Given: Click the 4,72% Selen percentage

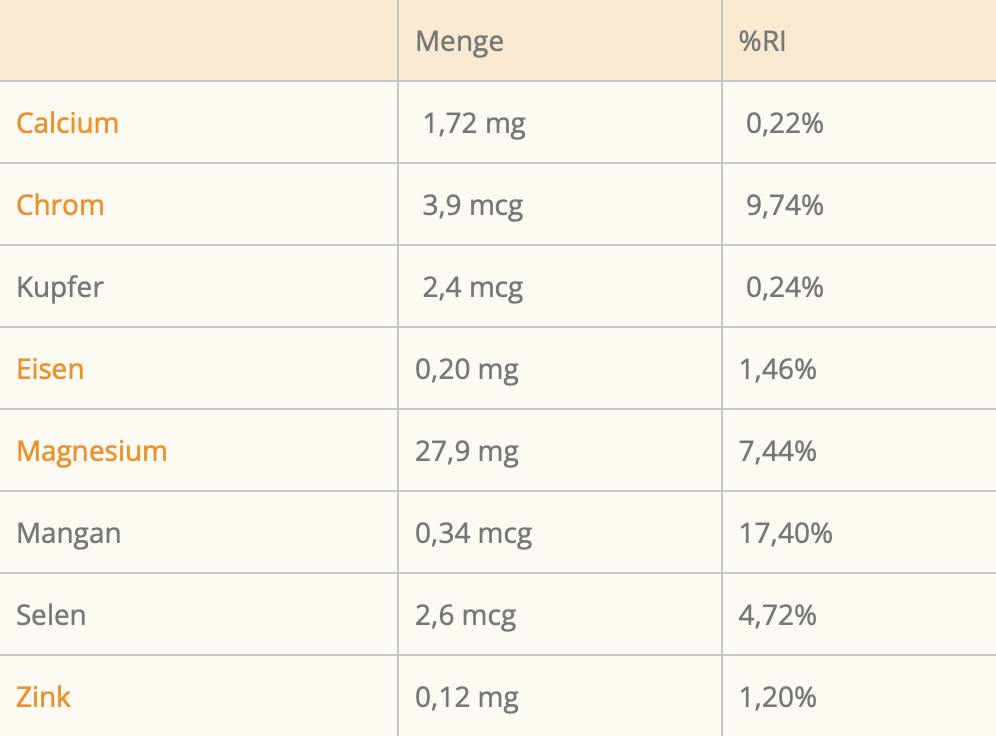Looking at the screenshot, I should [x=777, y=615].
